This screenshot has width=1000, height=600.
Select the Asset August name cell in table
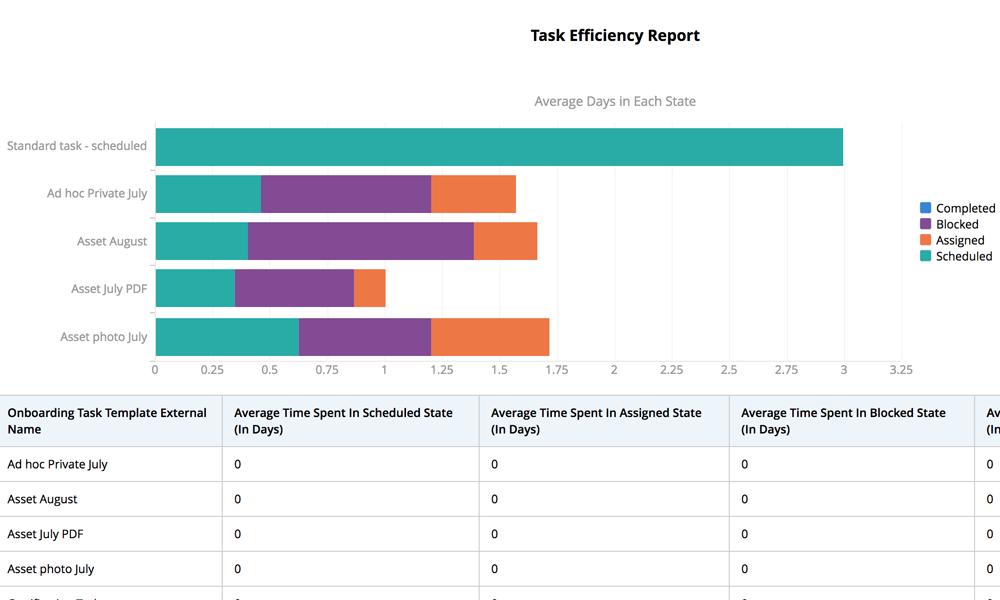pyautogui.click(x=42, y=499)
